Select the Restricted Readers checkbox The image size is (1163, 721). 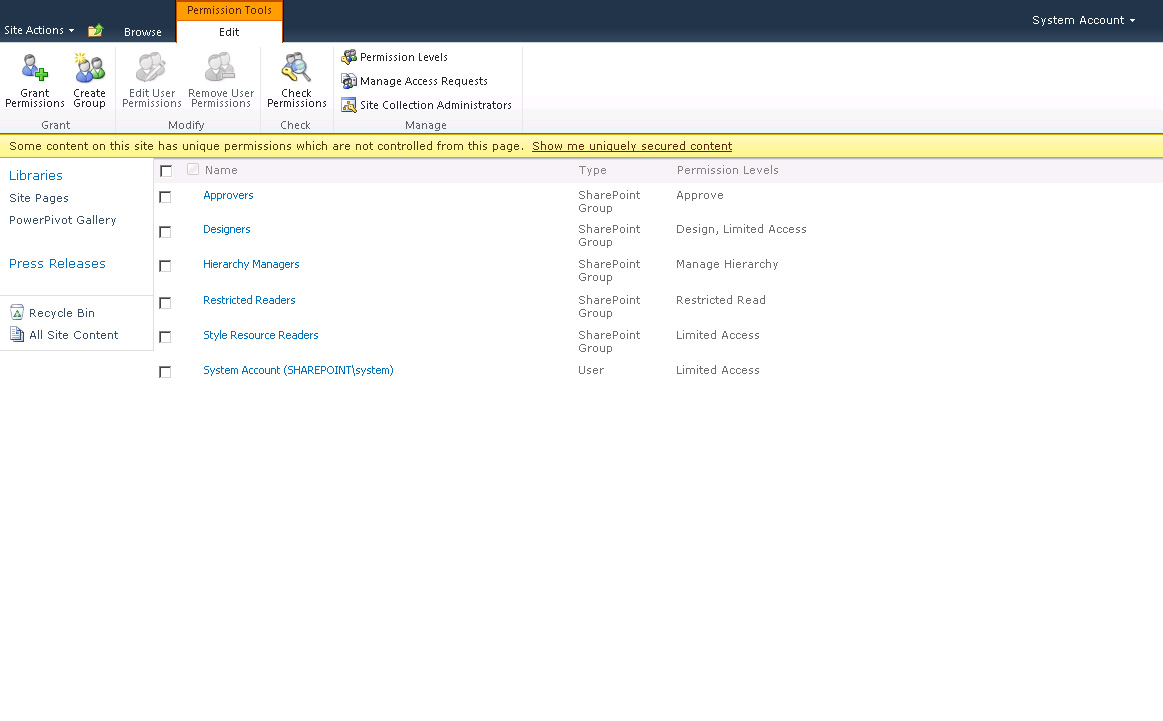[165, 303]
